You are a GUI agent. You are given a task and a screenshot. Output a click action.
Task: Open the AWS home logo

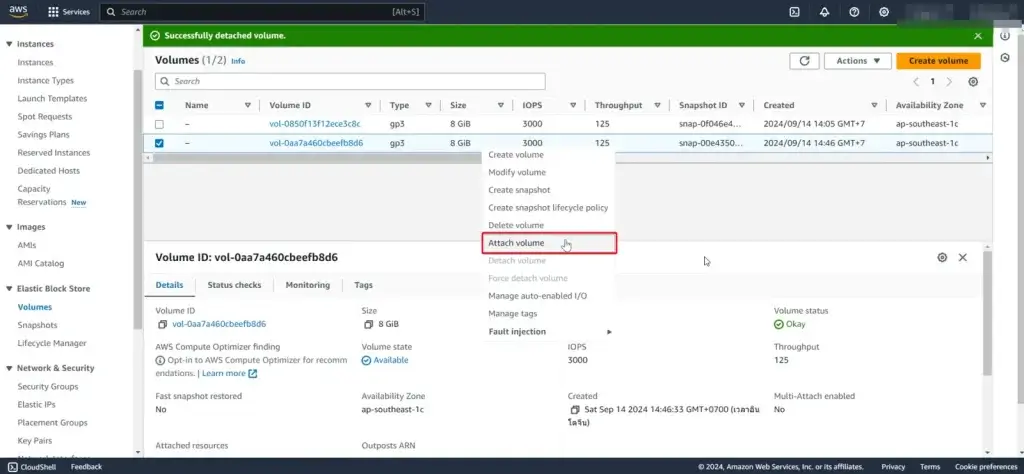[18, 11]
